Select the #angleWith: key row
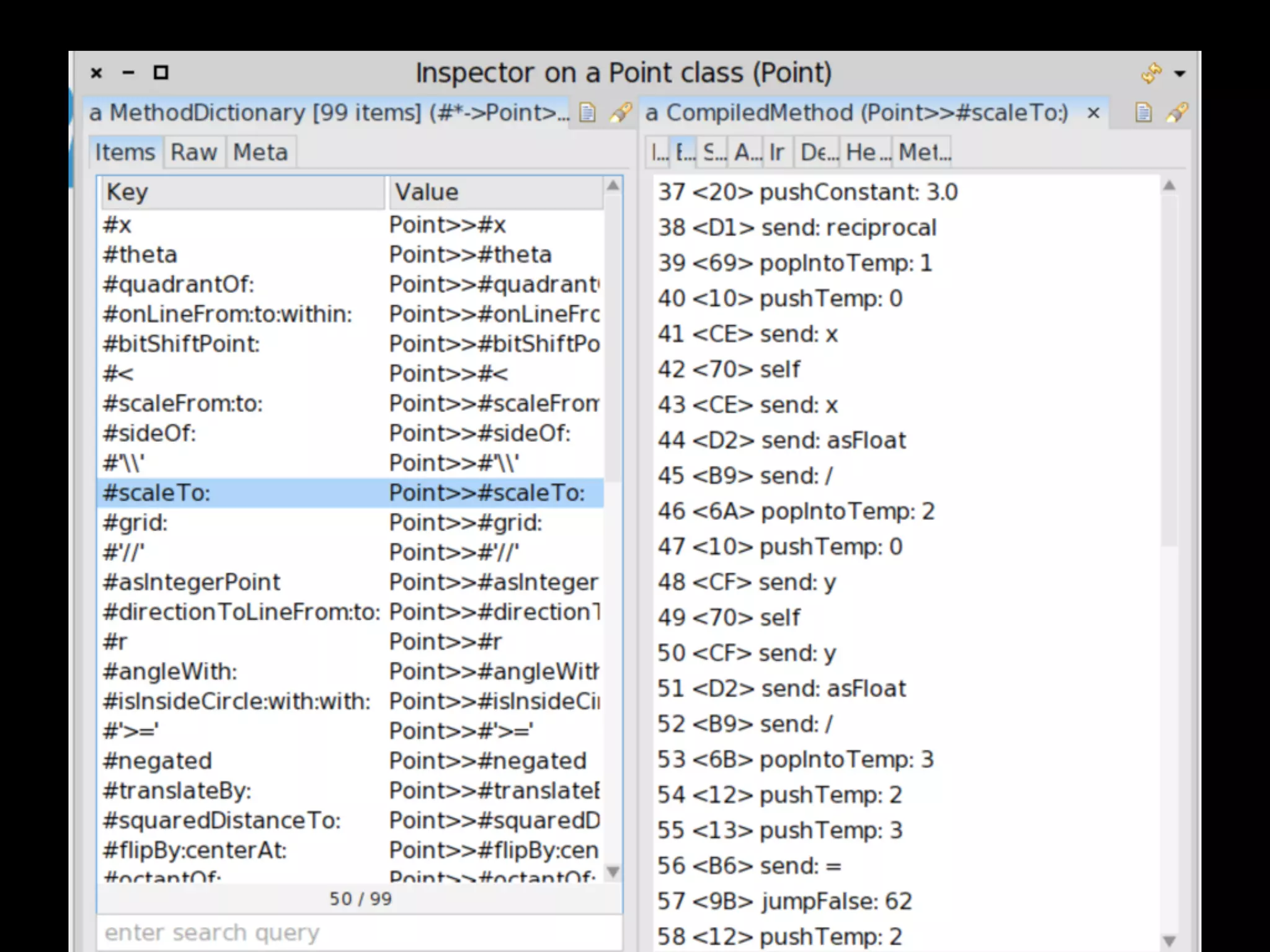1270x952 pixels. pyautogui.click(x=350, y=671)
